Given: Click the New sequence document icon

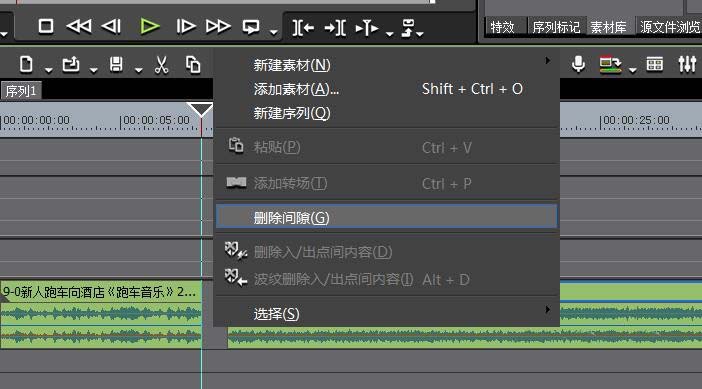Looking at the screenshot, I should click(26, 64).
